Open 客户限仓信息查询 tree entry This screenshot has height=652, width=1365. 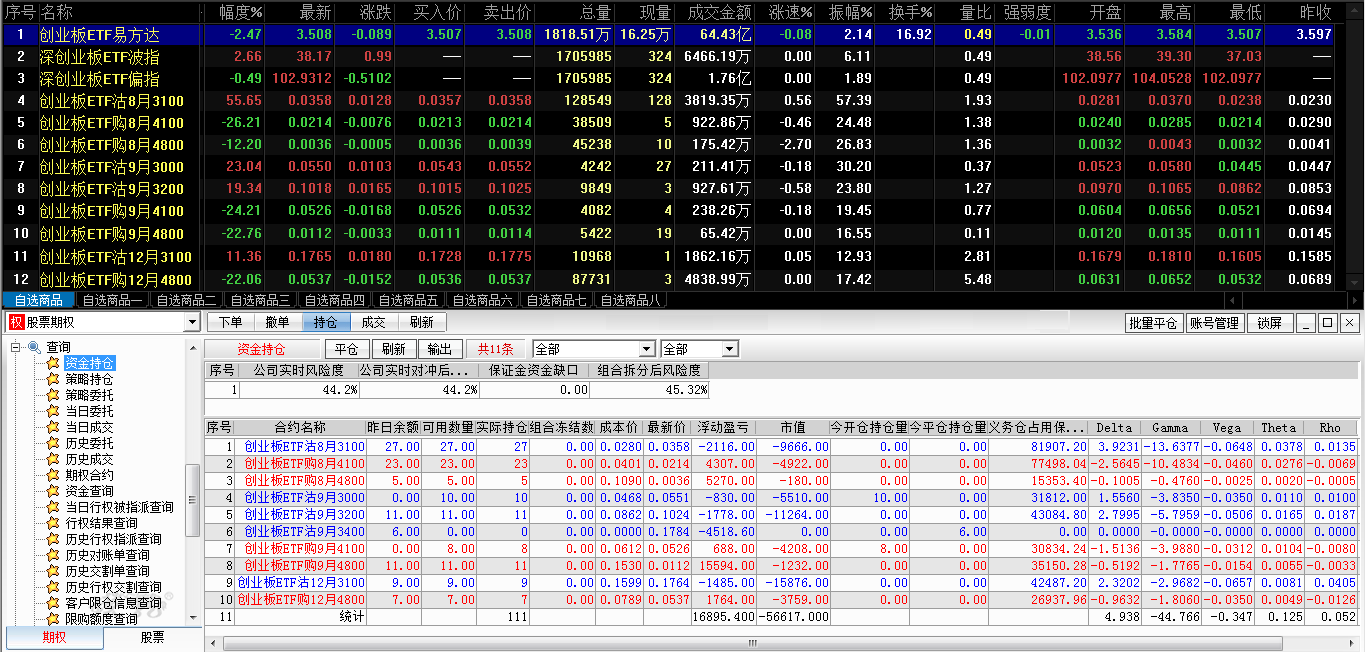click(113, 603)
